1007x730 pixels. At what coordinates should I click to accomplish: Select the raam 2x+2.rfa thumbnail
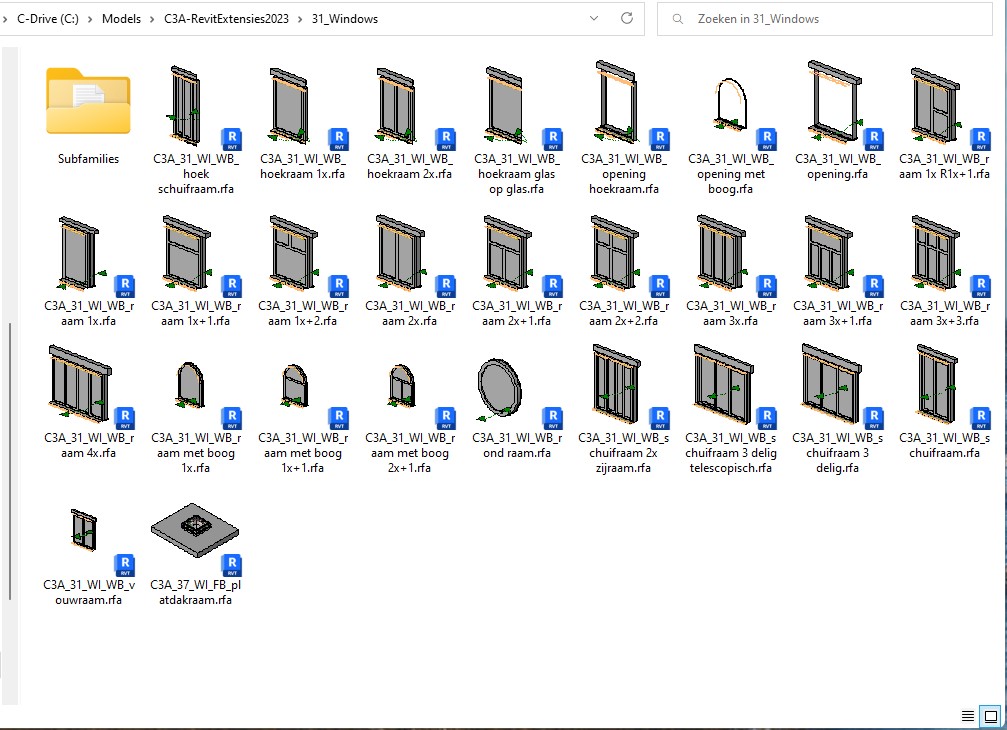(624, 250)
